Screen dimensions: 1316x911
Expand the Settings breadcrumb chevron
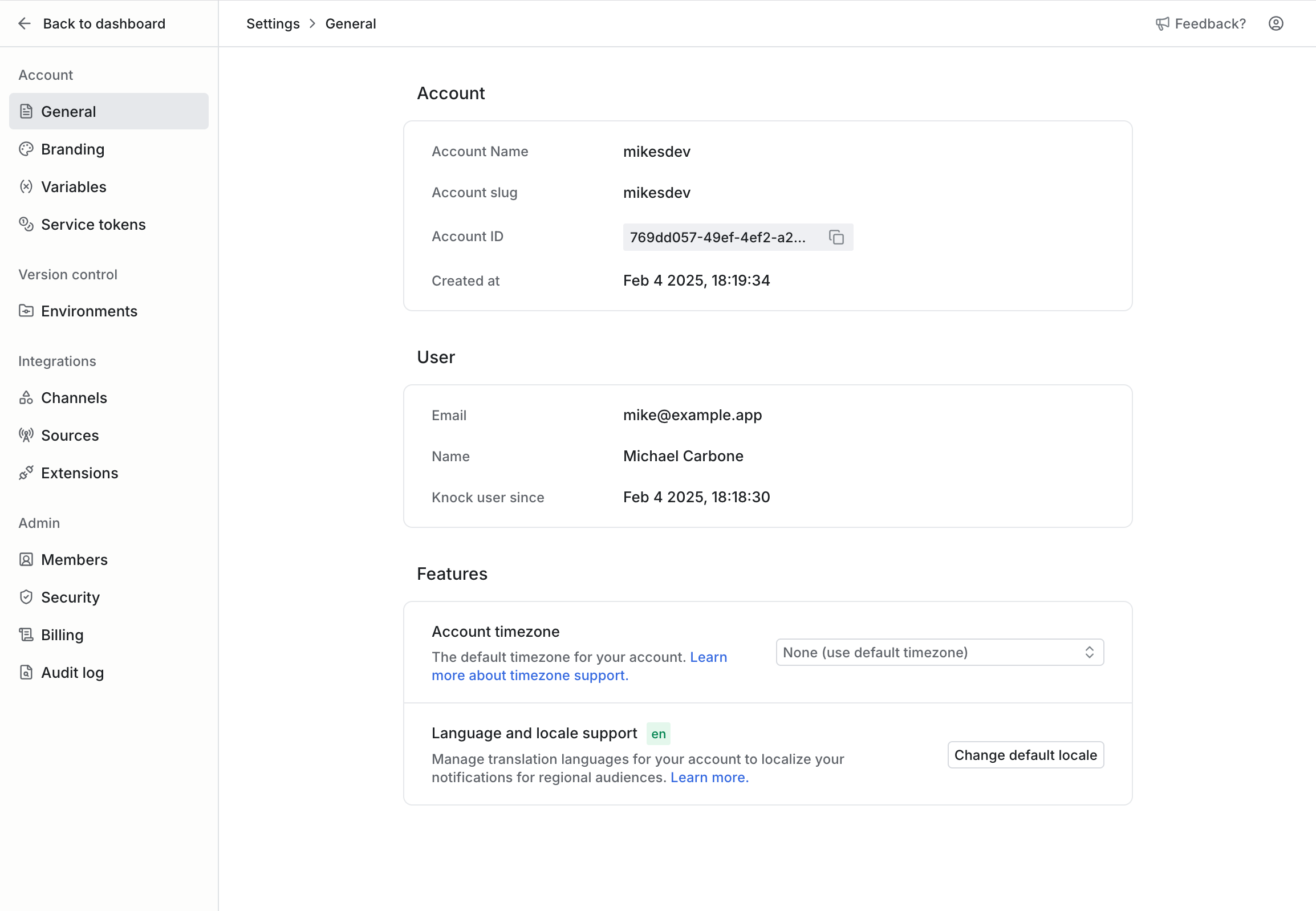(312, 23)
